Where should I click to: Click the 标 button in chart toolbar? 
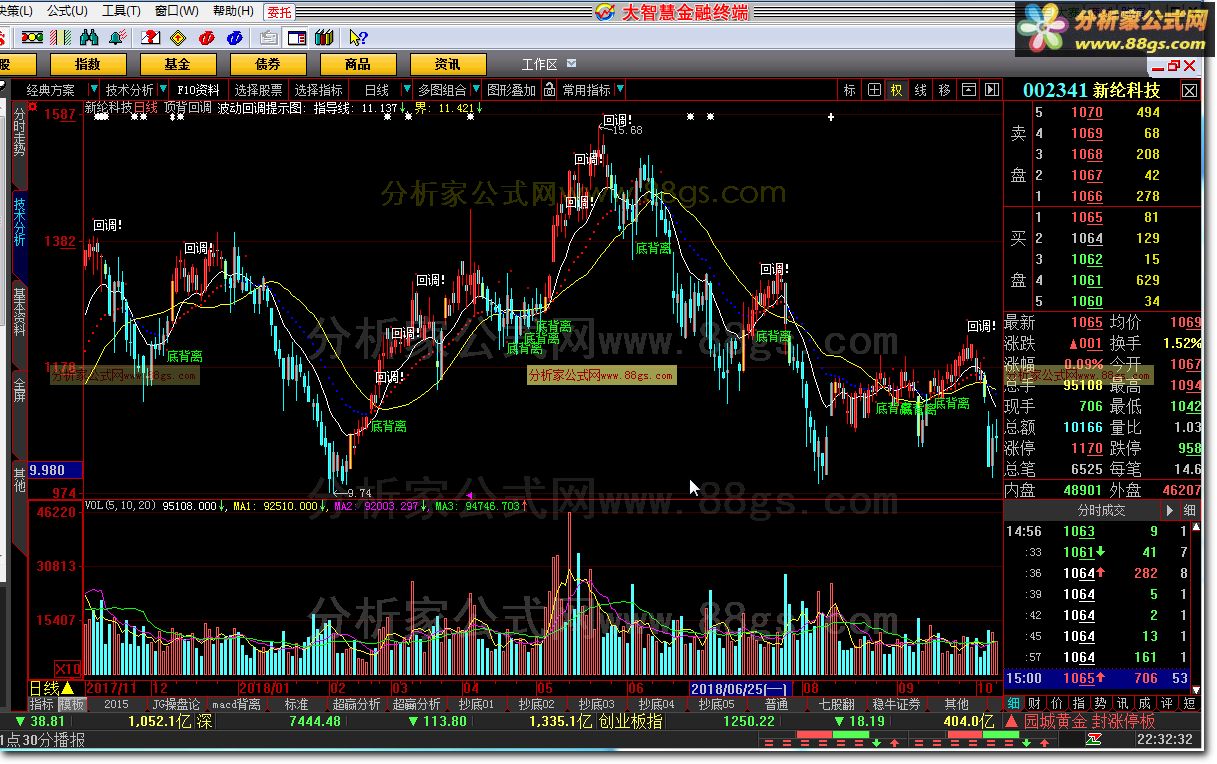tap(850, 90)
